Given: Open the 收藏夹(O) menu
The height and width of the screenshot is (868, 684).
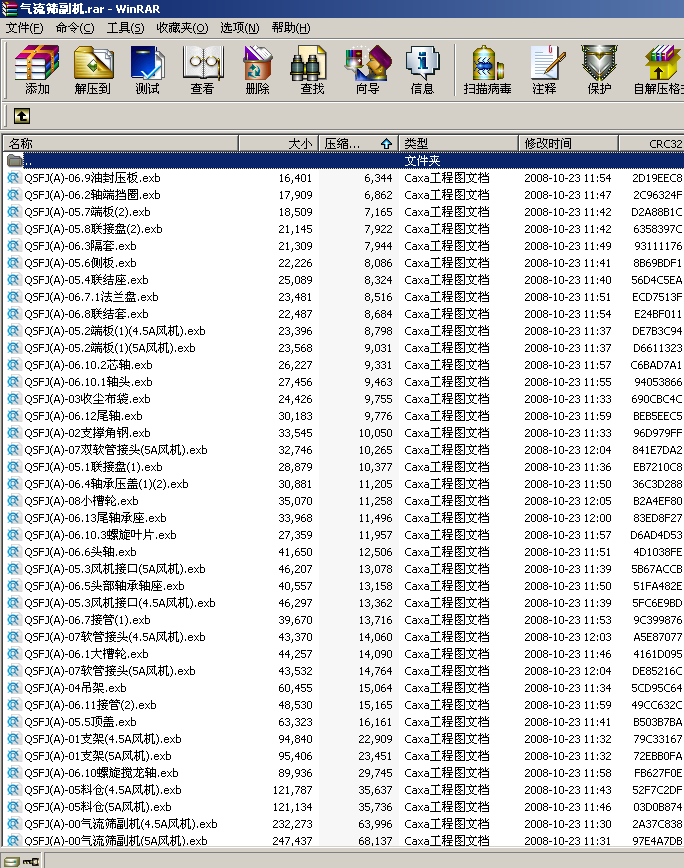Looking at the screenshot, I should pos(182,28).
